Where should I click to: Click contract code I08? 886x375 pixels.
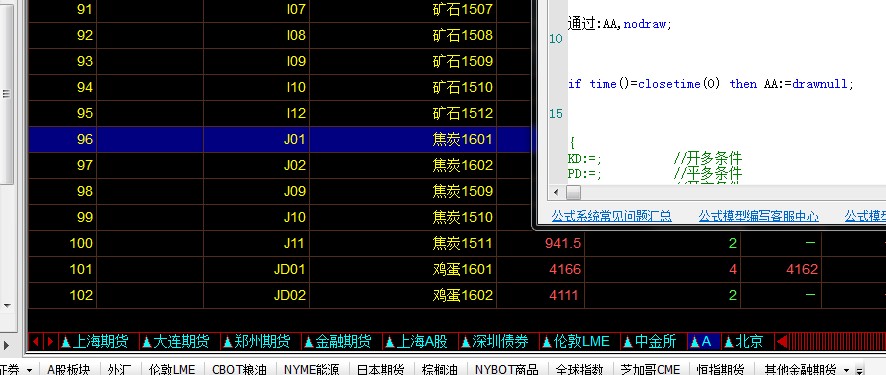(x=296, y=35)
